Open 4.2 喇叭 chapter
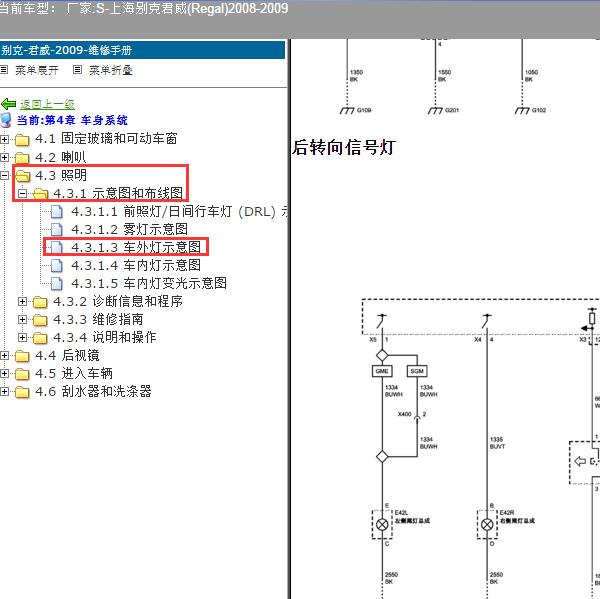 pos(61,157)
